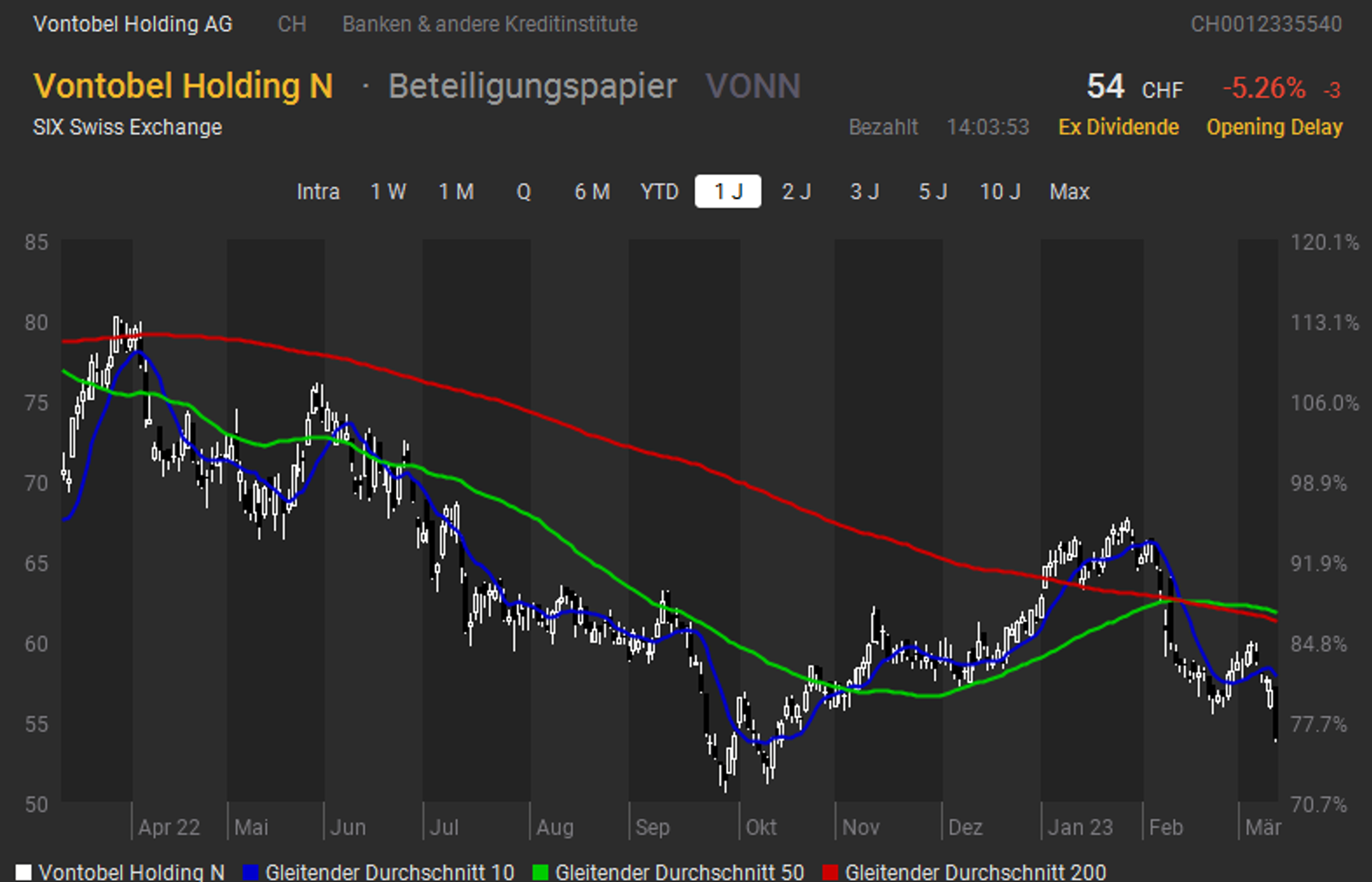
Task: Select the Intra time range tab
Action: click(x=318, y=191)
